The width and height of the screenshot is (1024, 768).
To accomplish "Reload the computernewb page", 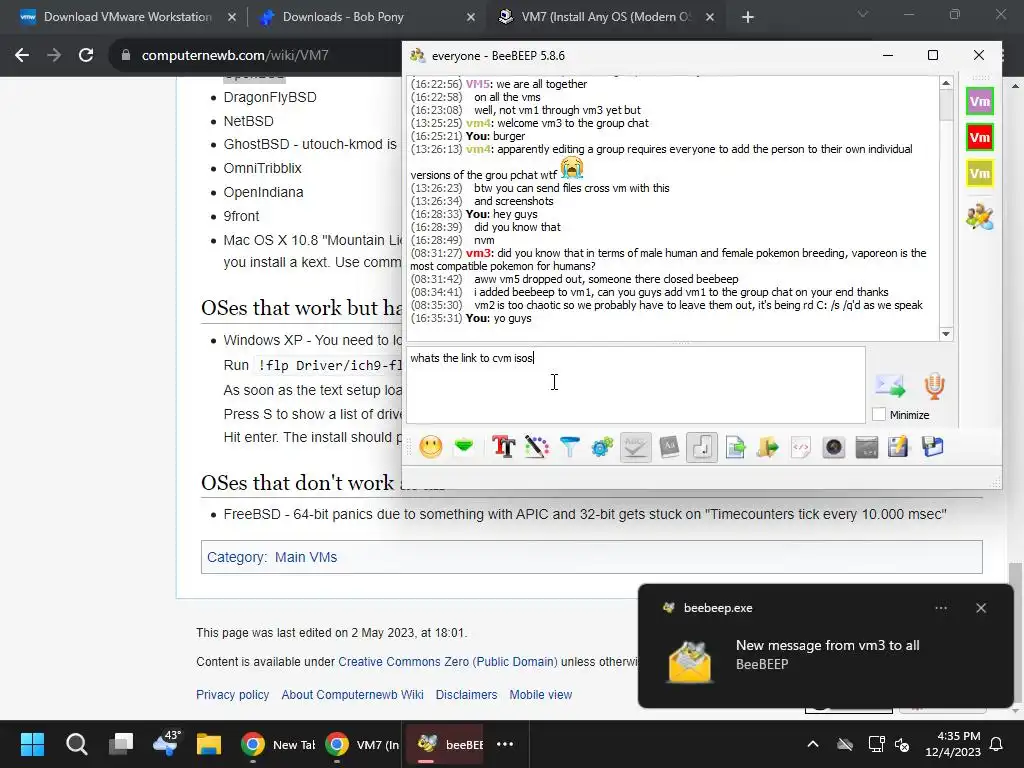I will pyautogui.click(x=86, y=55).
